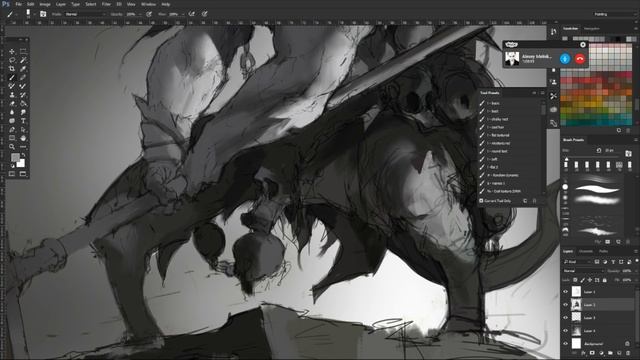
Task: Hang up the Skype call
Action: pos(580,59)
